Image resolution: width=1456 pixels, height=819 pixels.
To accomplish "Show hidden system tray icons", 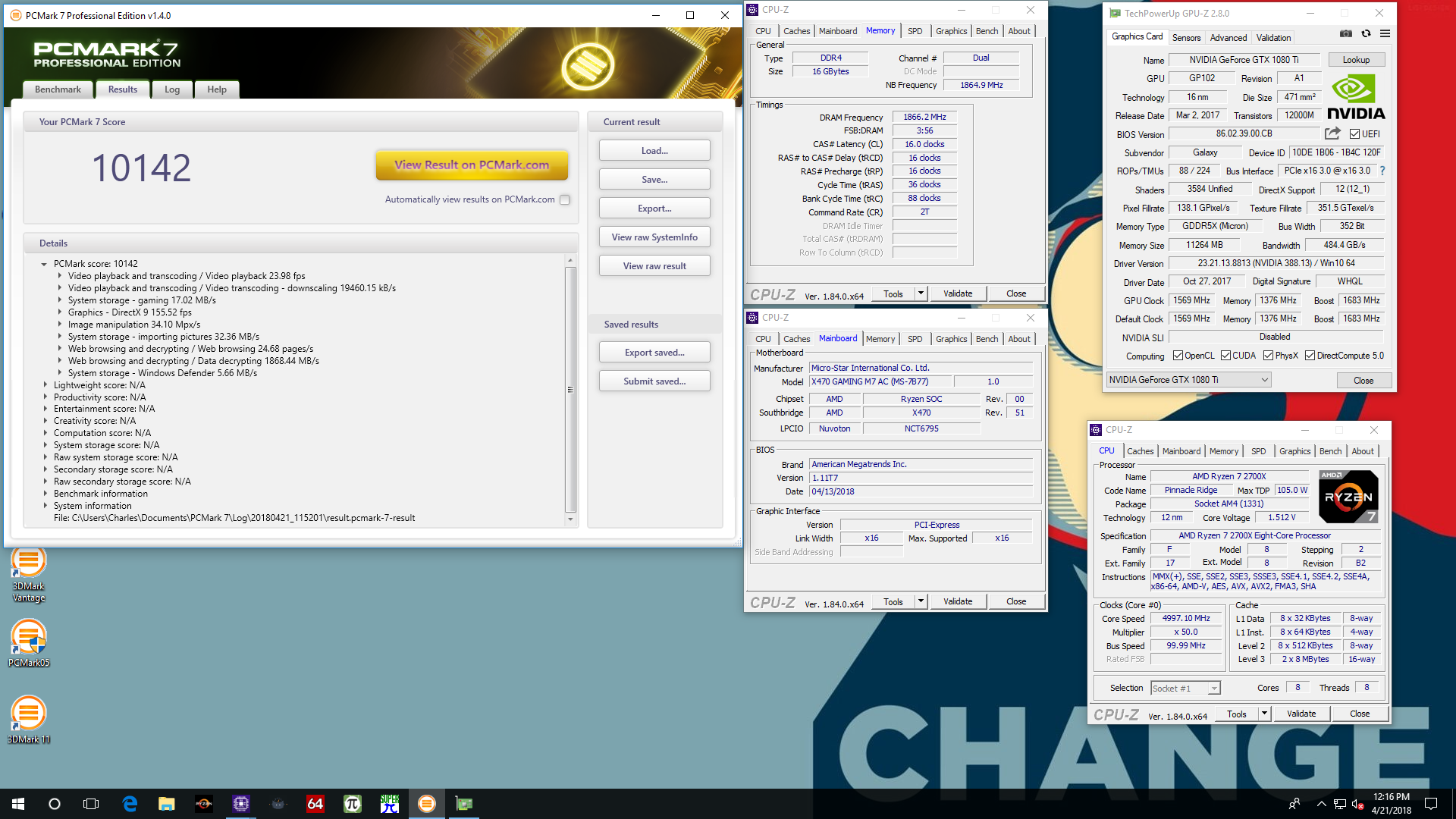I will [1322, 804].
